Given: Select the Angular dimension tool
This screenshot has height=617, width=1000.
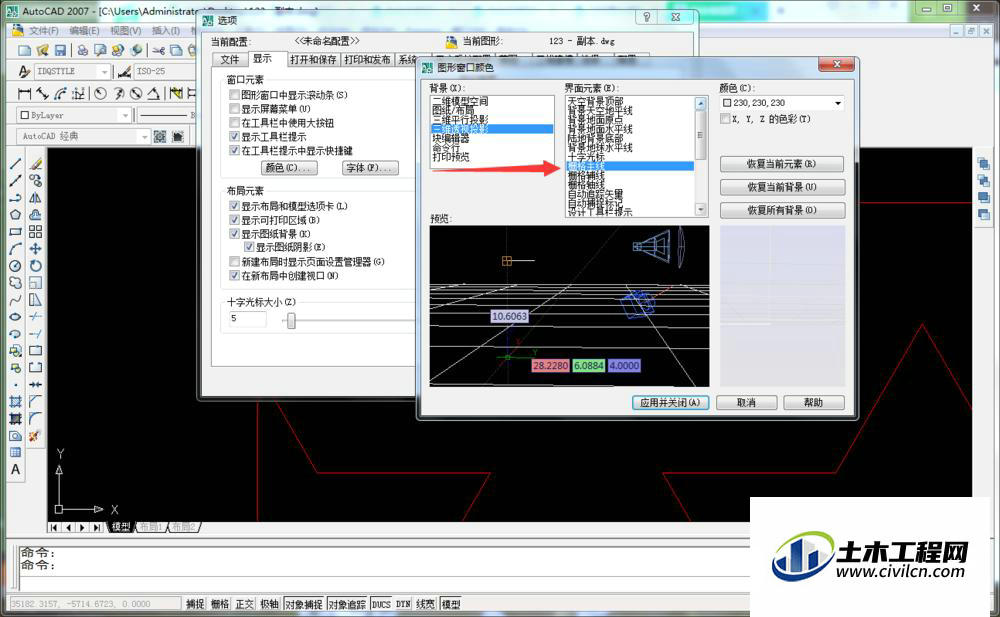Looking at the screenshot, I should click(x=154, y=94).
